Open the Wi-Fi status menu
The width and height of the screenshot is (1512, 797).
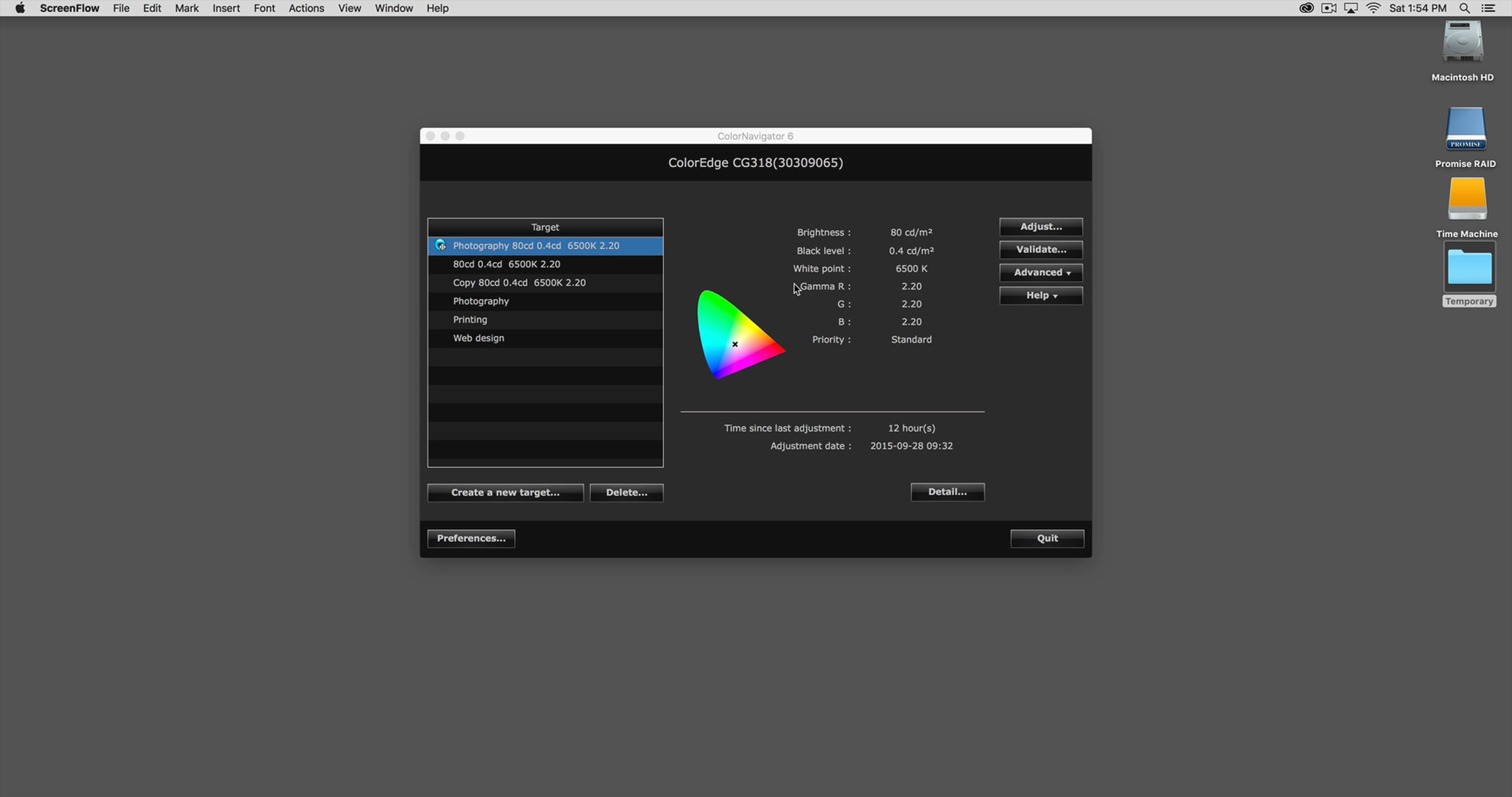(1373, 8)
